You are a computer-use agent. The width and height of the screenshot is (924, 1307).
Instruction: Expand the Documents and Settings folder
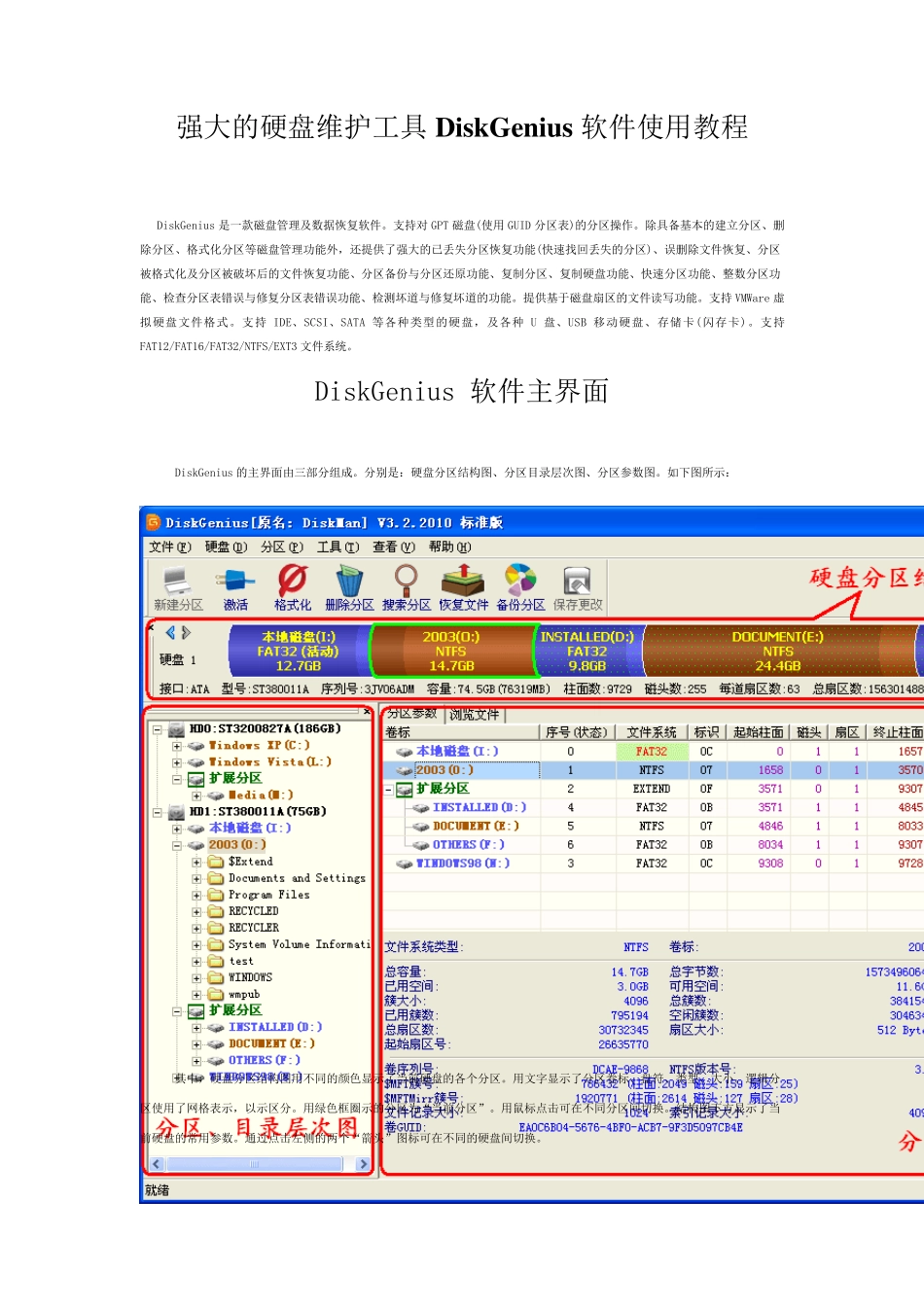coord(196,878)
